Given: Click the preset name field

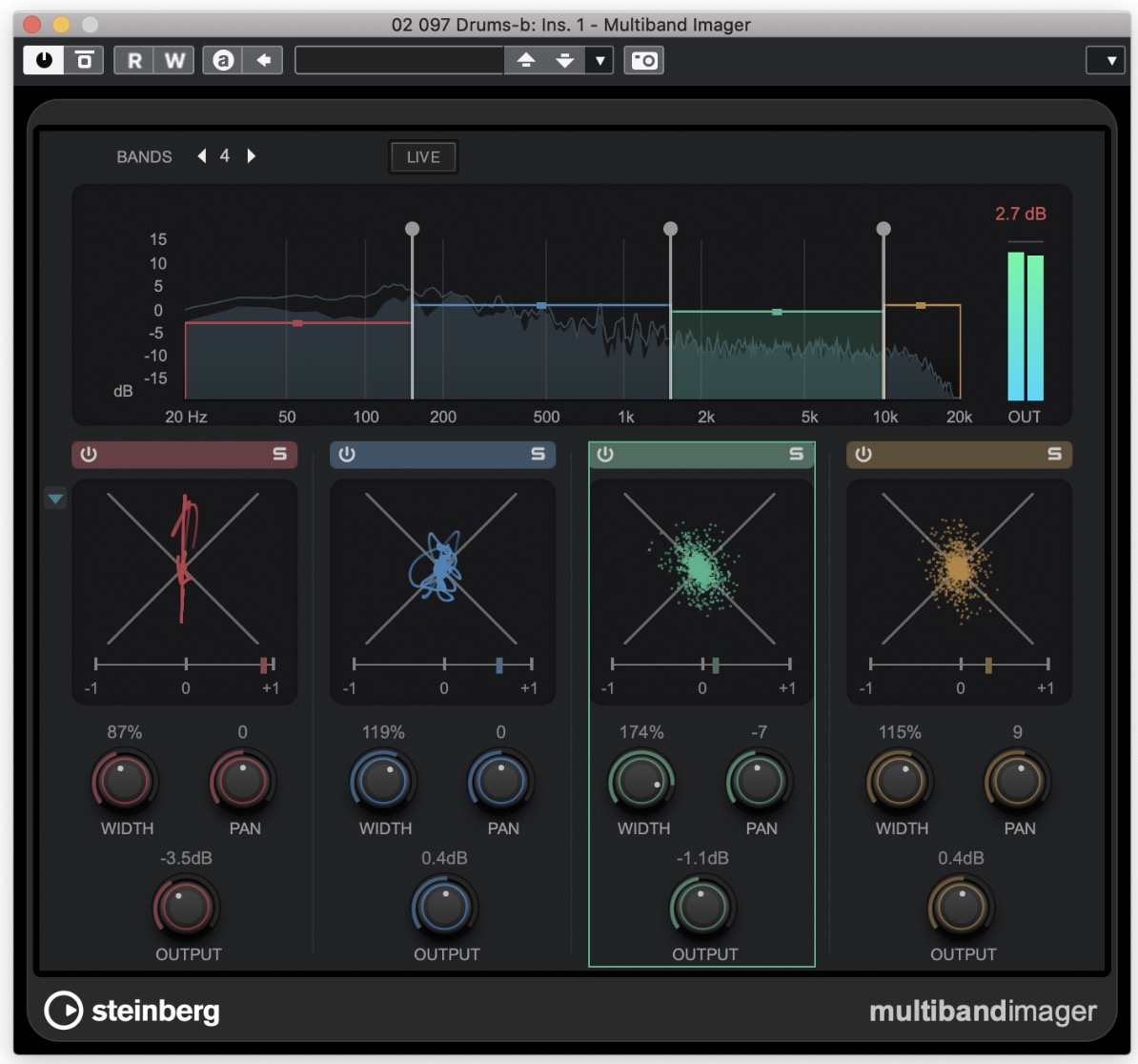Looking at the screenshot, I should [399, 60].
